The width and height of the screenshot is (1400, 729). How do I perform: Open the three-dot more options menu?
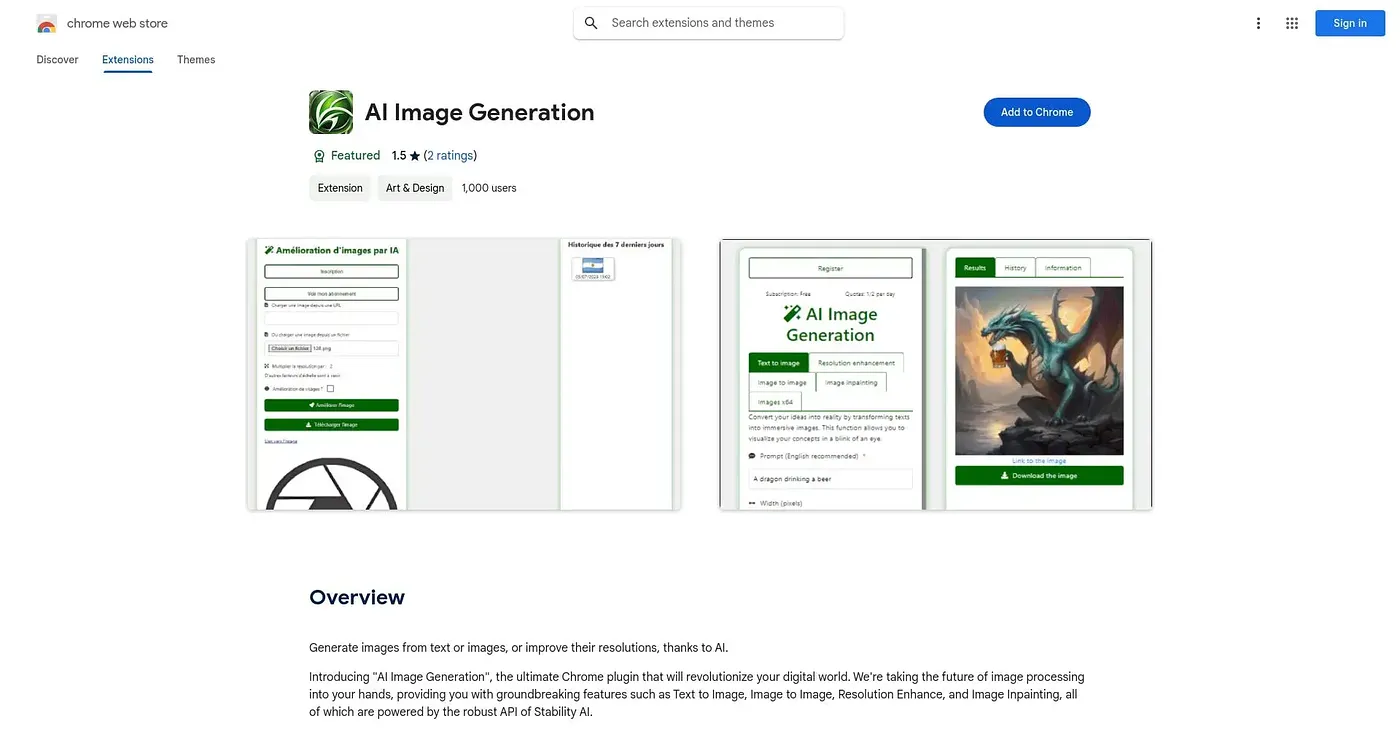(x=1258, y=23)
